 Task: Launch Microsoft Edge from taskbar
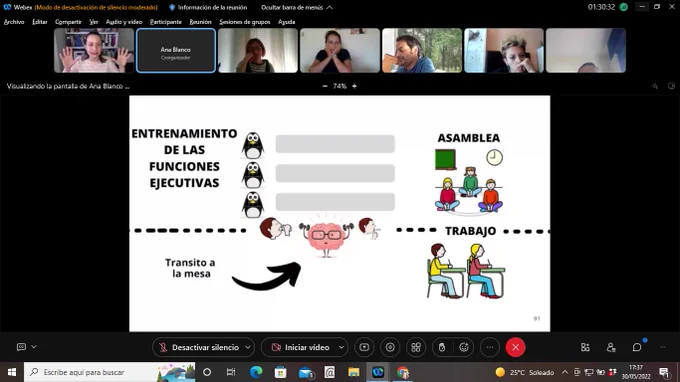coord(256,372)
